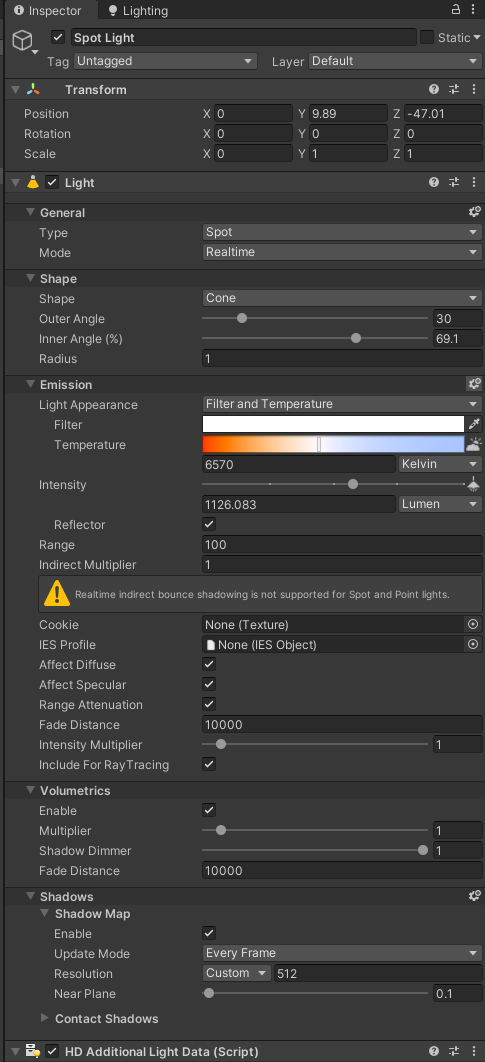Open Transform component help reference
This screenshot has width=485, height=1062.
(434, 89)
